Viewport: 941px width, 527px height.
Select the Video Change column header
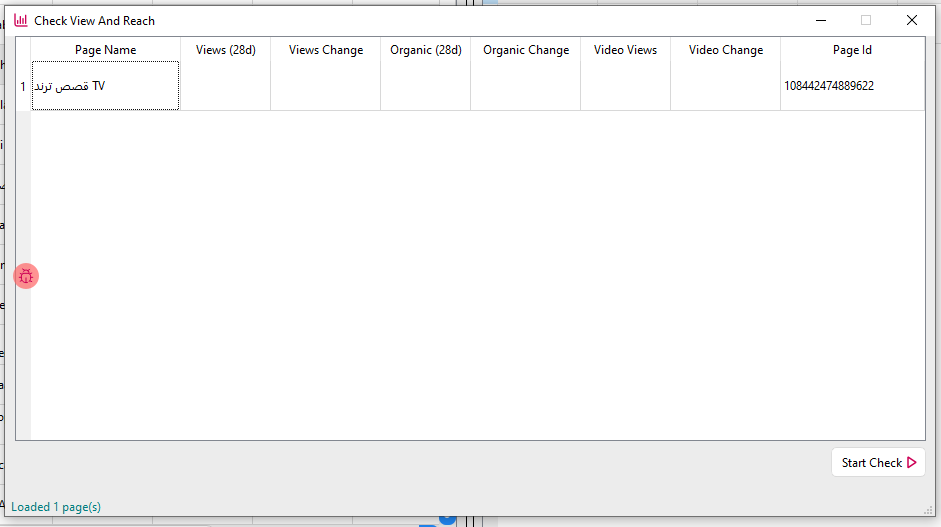(x=725, y=50)
